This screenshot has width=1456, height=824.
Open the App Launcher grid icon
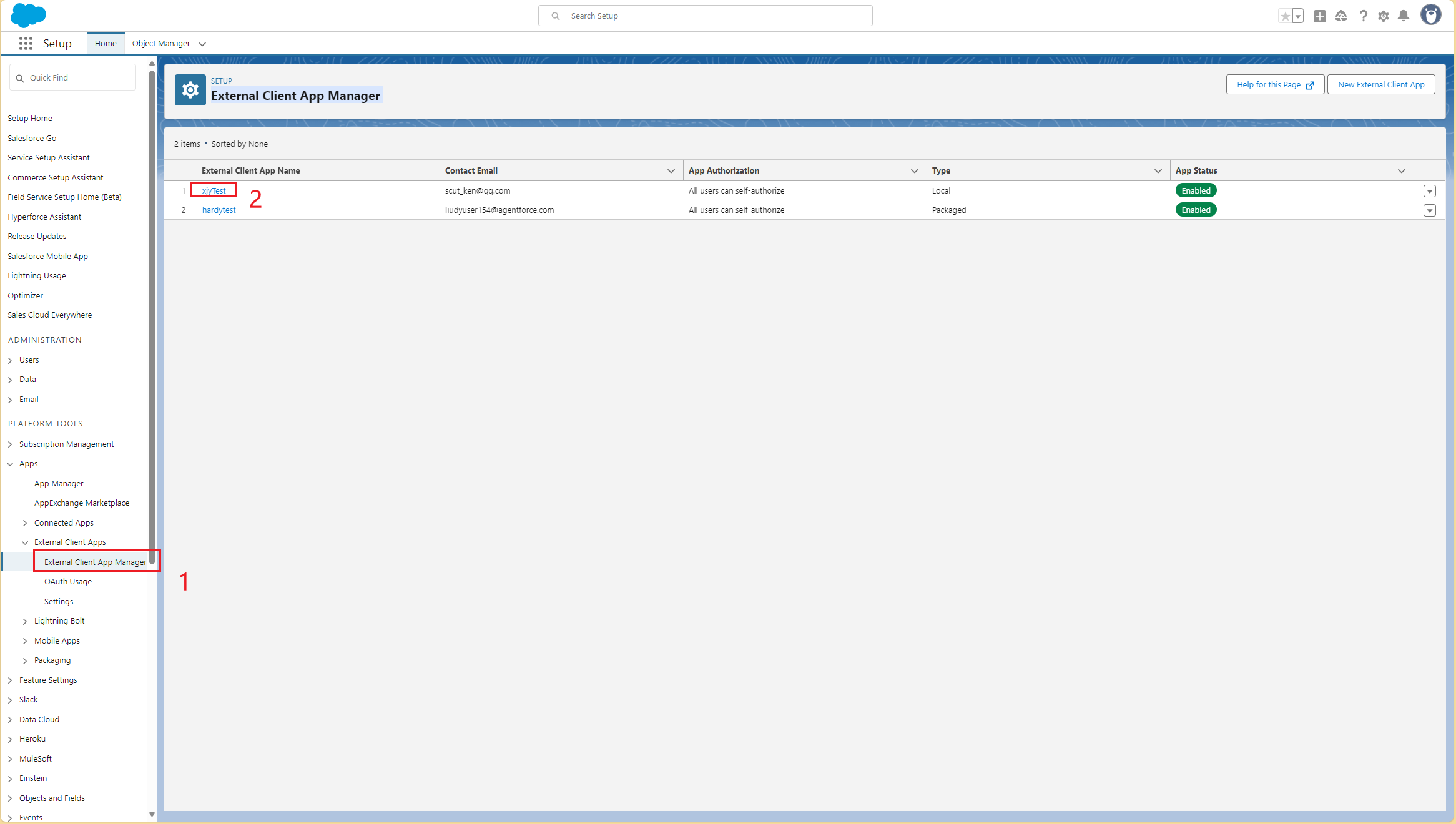click(x=26, y=44)
